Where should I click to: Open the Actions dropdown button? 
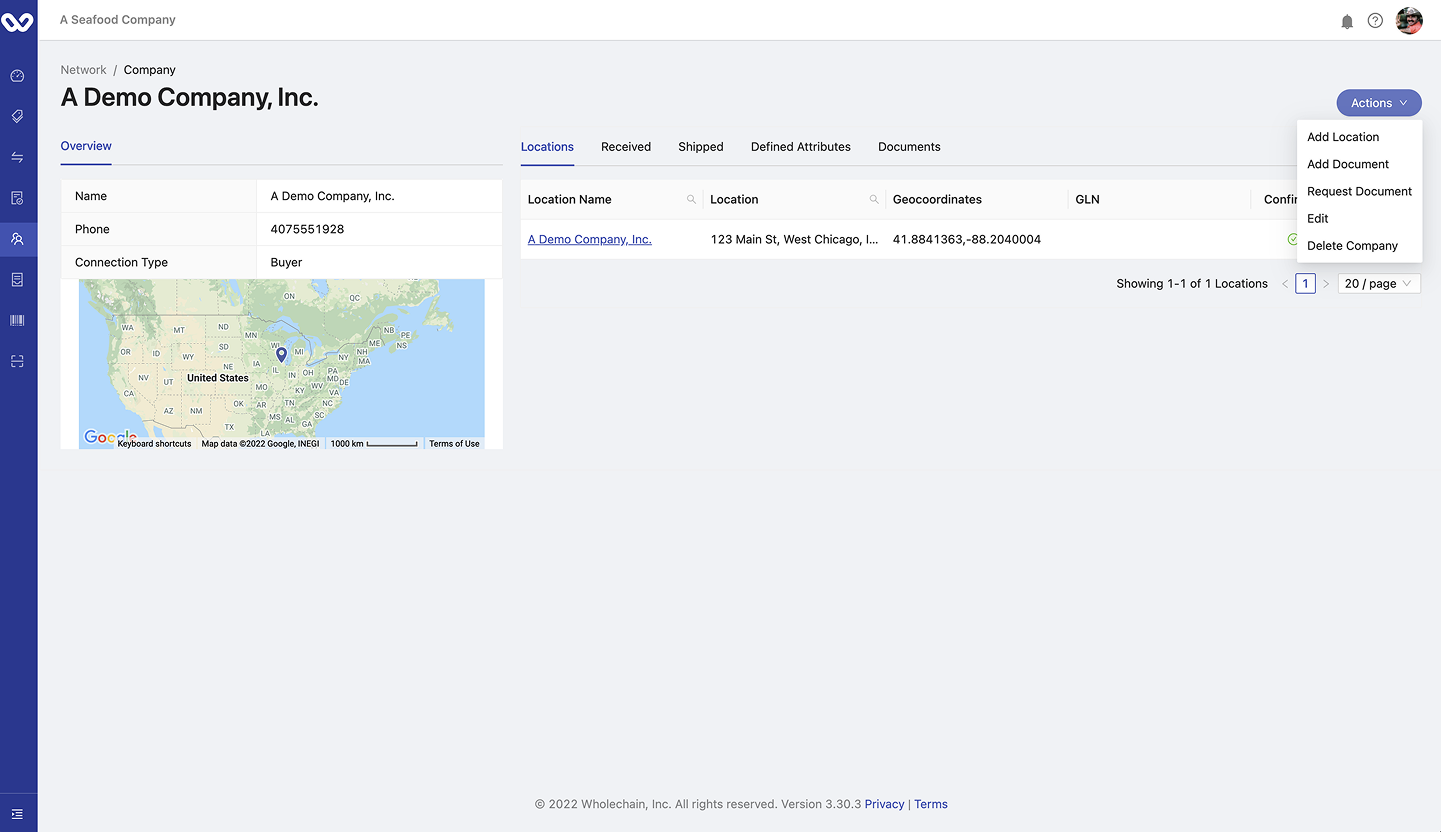coord(1378,103)
